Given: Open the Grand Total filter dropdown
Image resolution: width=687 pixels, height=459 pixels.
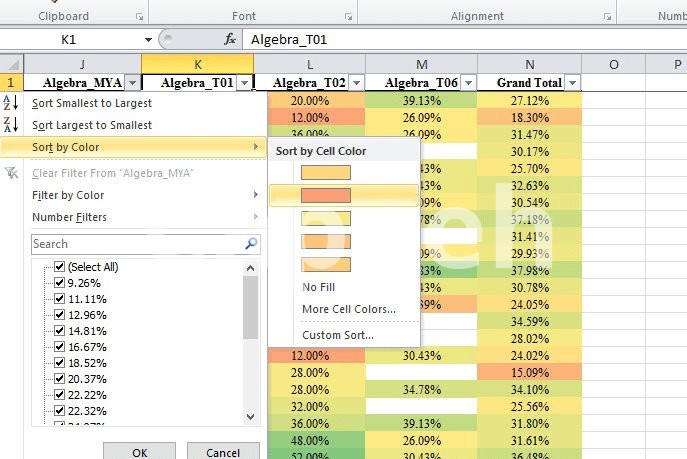Looking at the screenshot, I should pos(573,83).
